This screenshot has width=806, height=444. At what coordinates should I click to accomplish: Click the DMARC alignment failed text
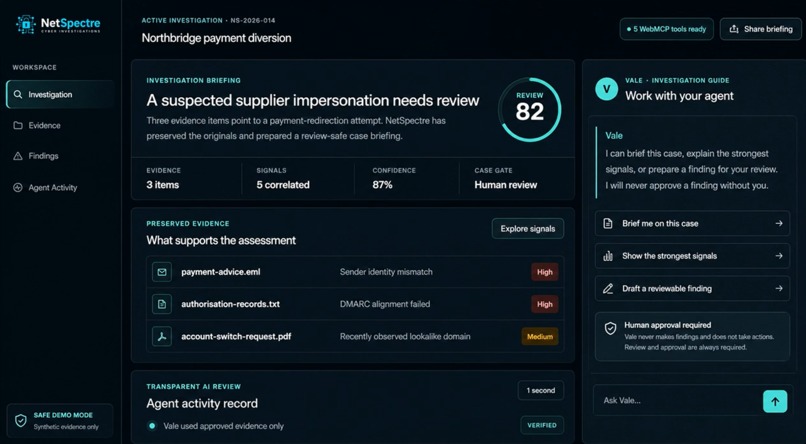click(385, 304)
